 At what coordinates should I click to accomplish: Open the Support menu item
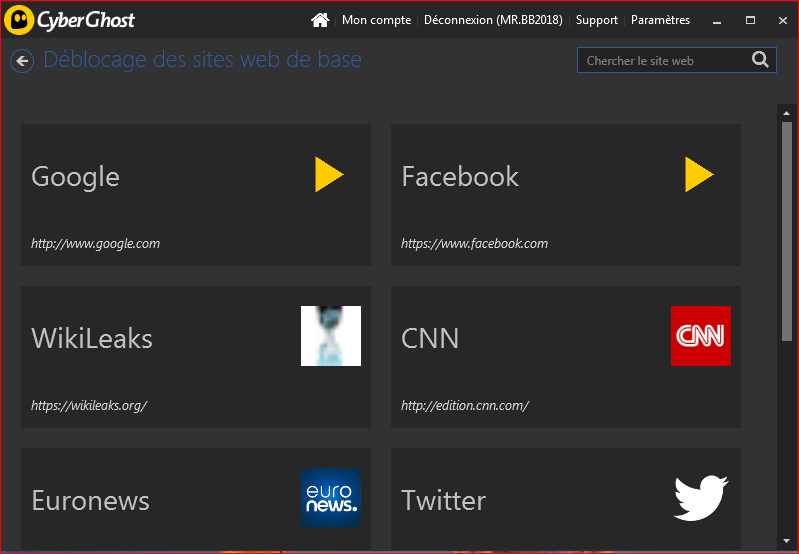[x=597, y=20]
